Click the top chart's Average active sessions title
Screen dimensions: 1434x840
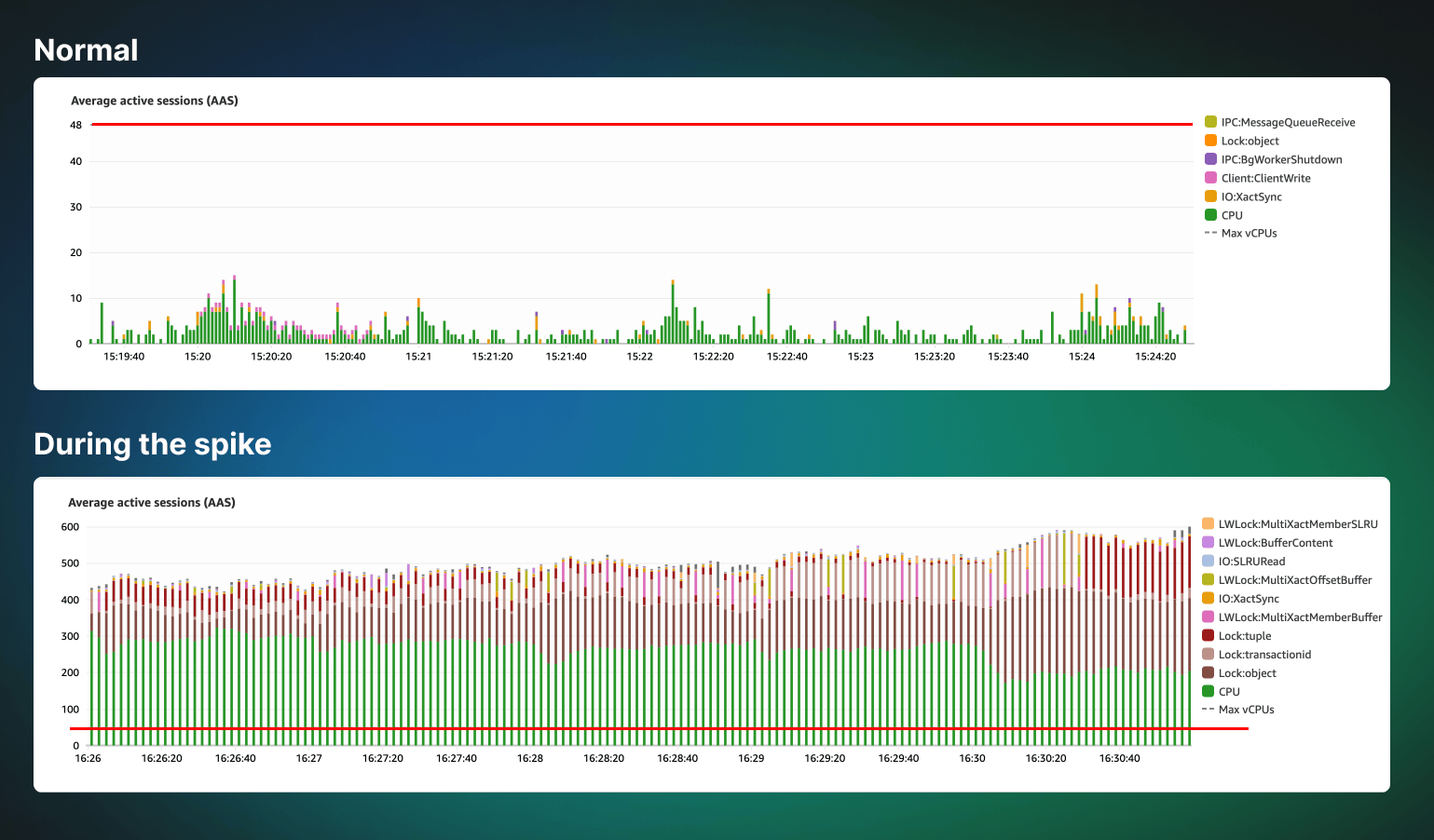pyautogui.click(x=155, y=101)
